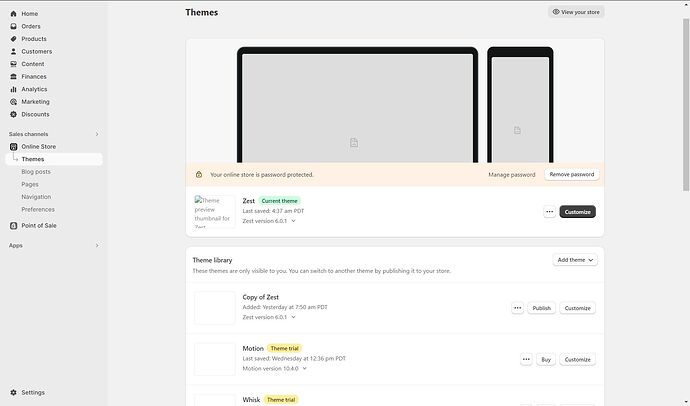The image size is (690, 406).
Task: Click the Marketing label in sidebar
Action: tap(36, 102)
